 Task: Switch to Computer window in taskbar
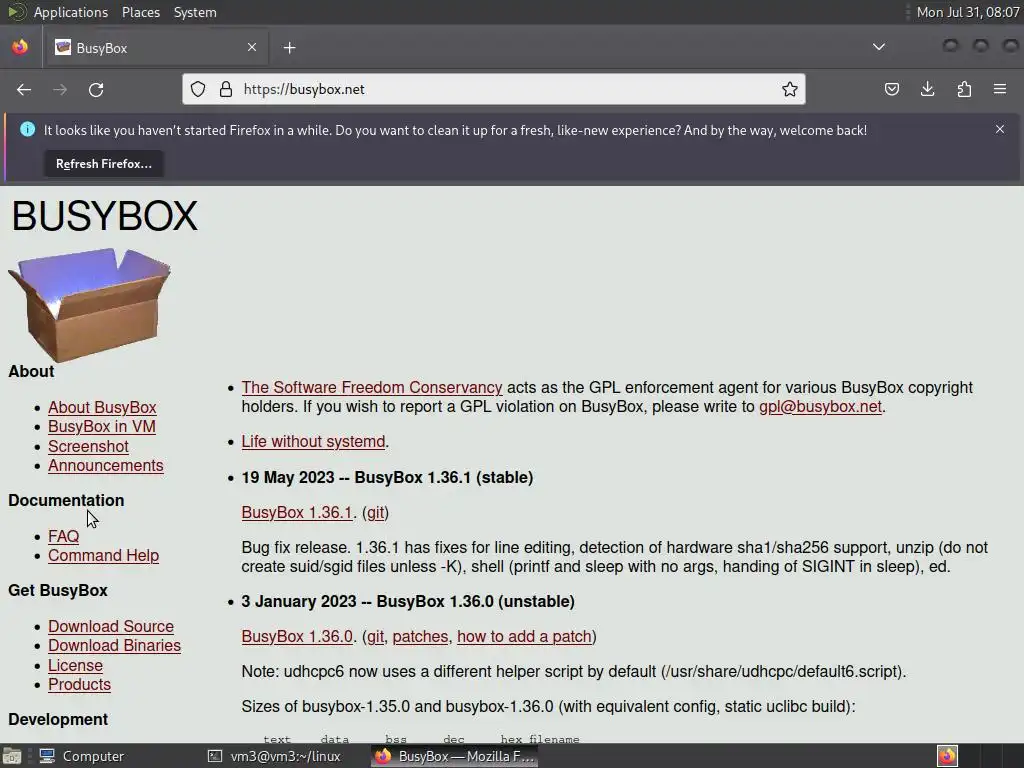(81, 756)
